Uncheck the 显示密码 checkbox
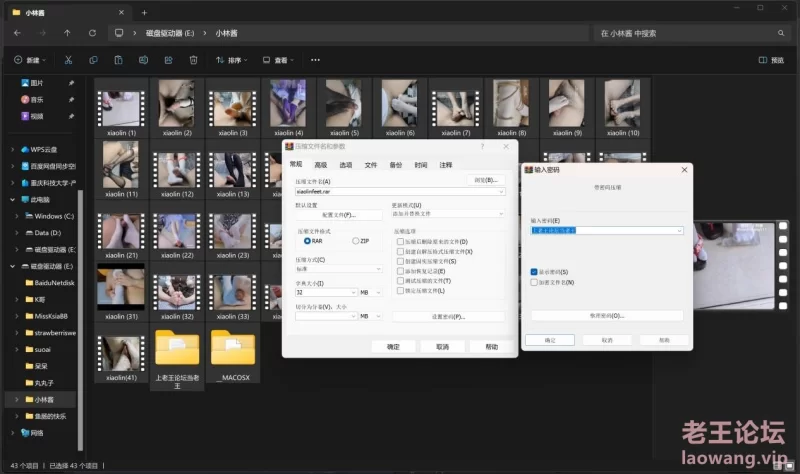Viewport: 800px width, 474px height. click(x=534, y=272)
